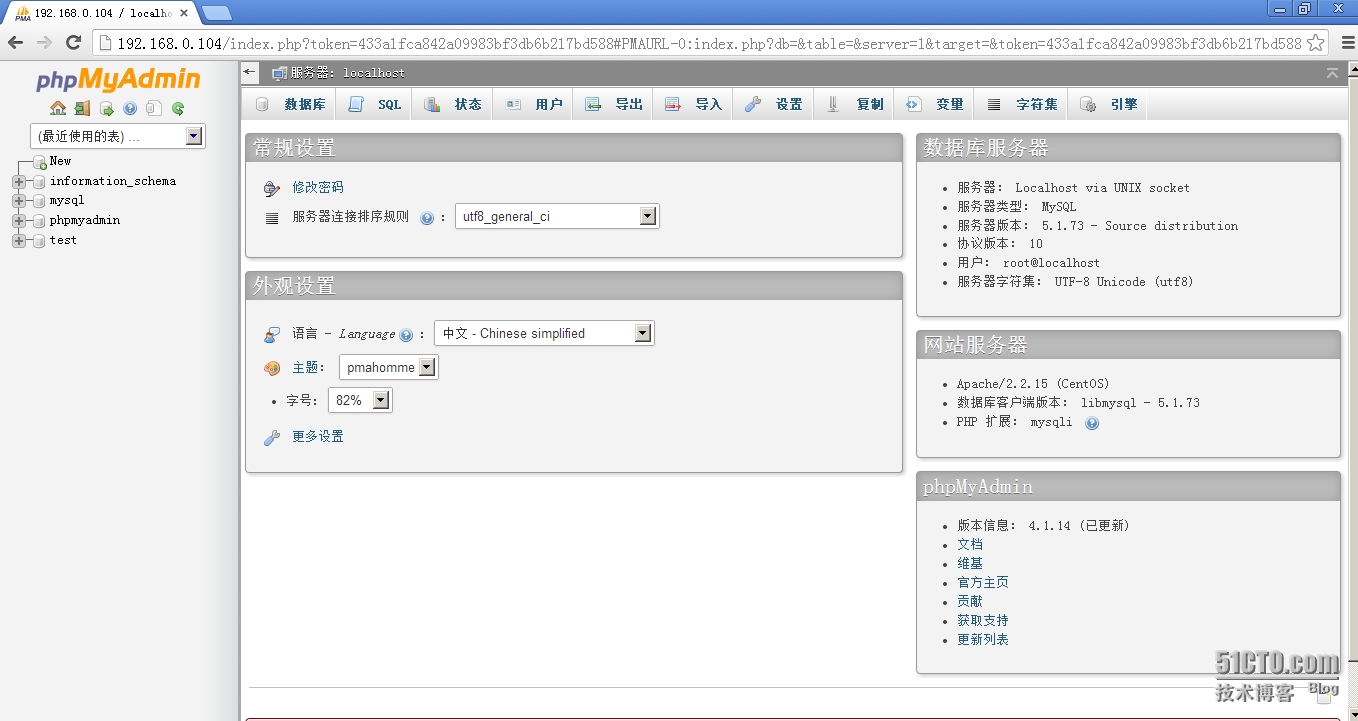Click the phpmyadmin database cylinder icon
Screen dimensions: 1358x721
click(x=40, y=221)
